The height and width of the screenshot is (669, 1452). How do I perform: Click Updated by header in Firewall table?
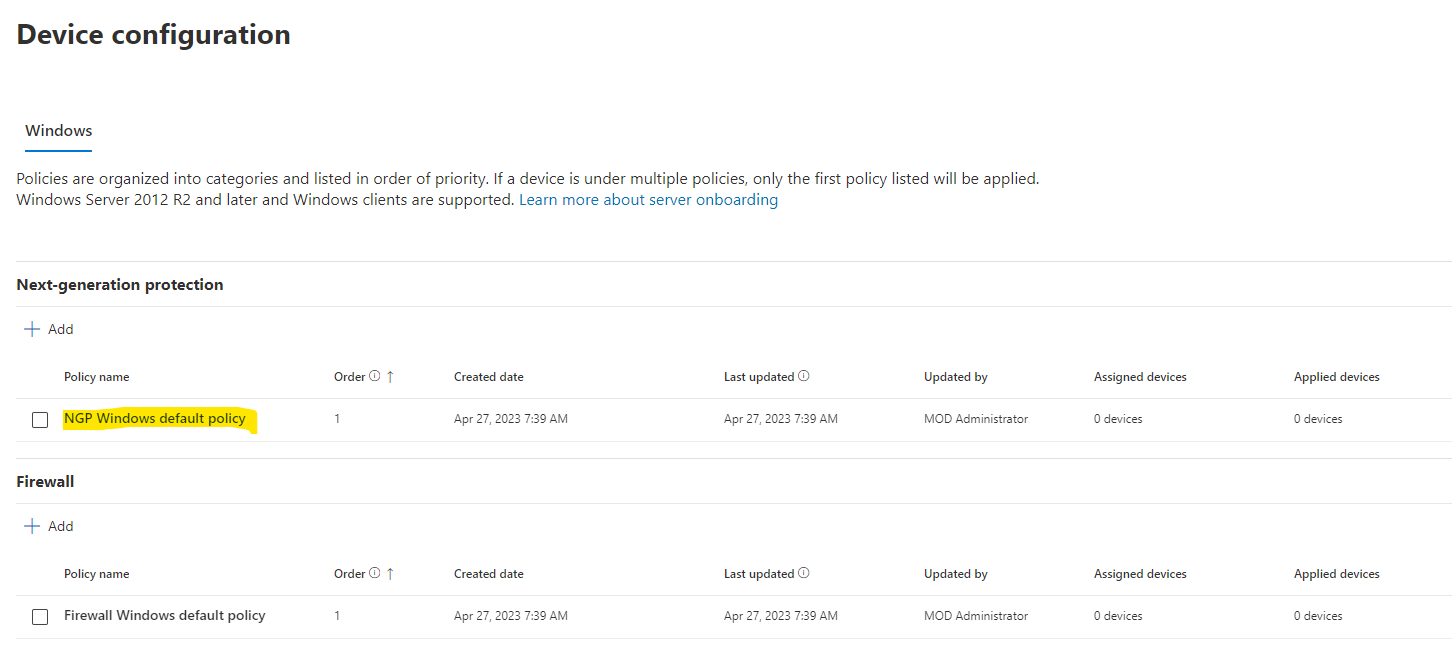click(956, 574)
